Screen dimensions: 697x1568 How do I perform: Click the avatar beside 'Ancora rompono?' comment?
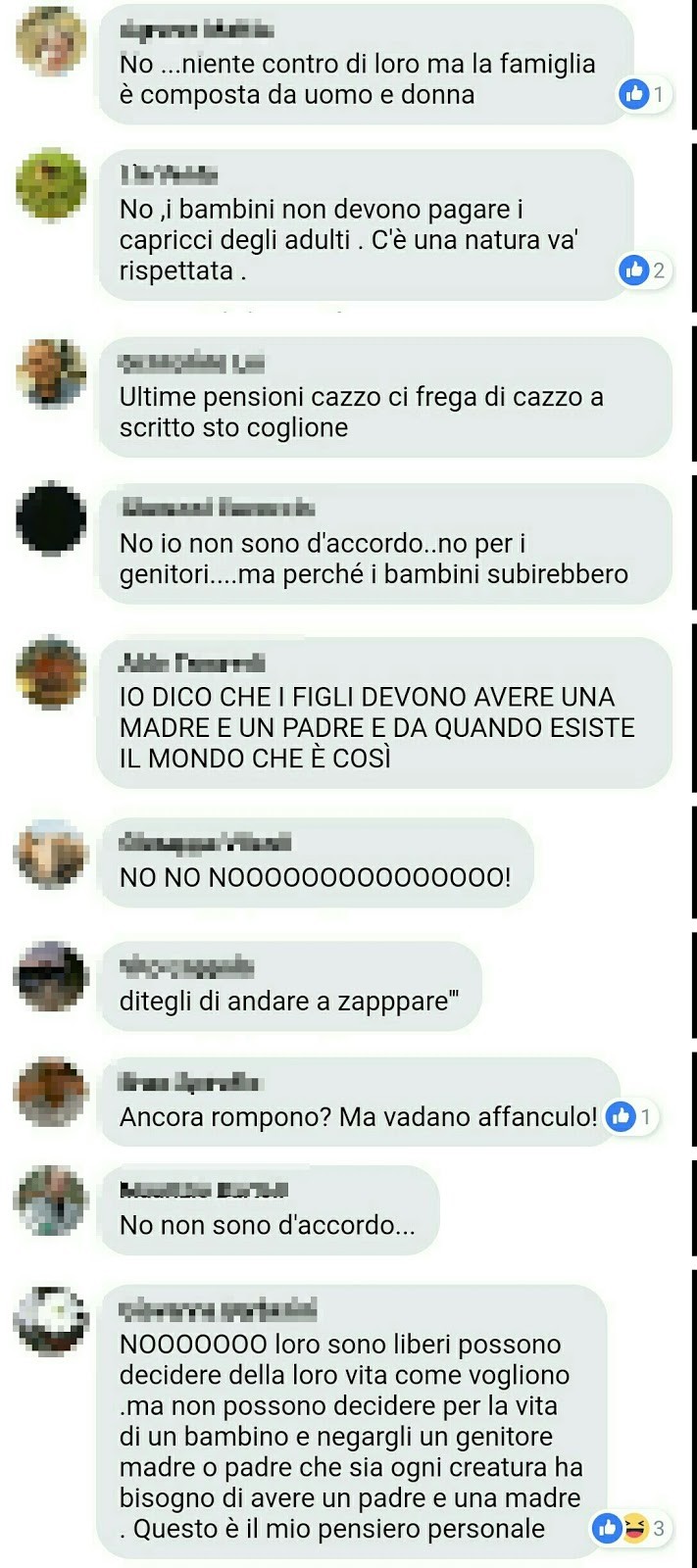point(51,1092)
